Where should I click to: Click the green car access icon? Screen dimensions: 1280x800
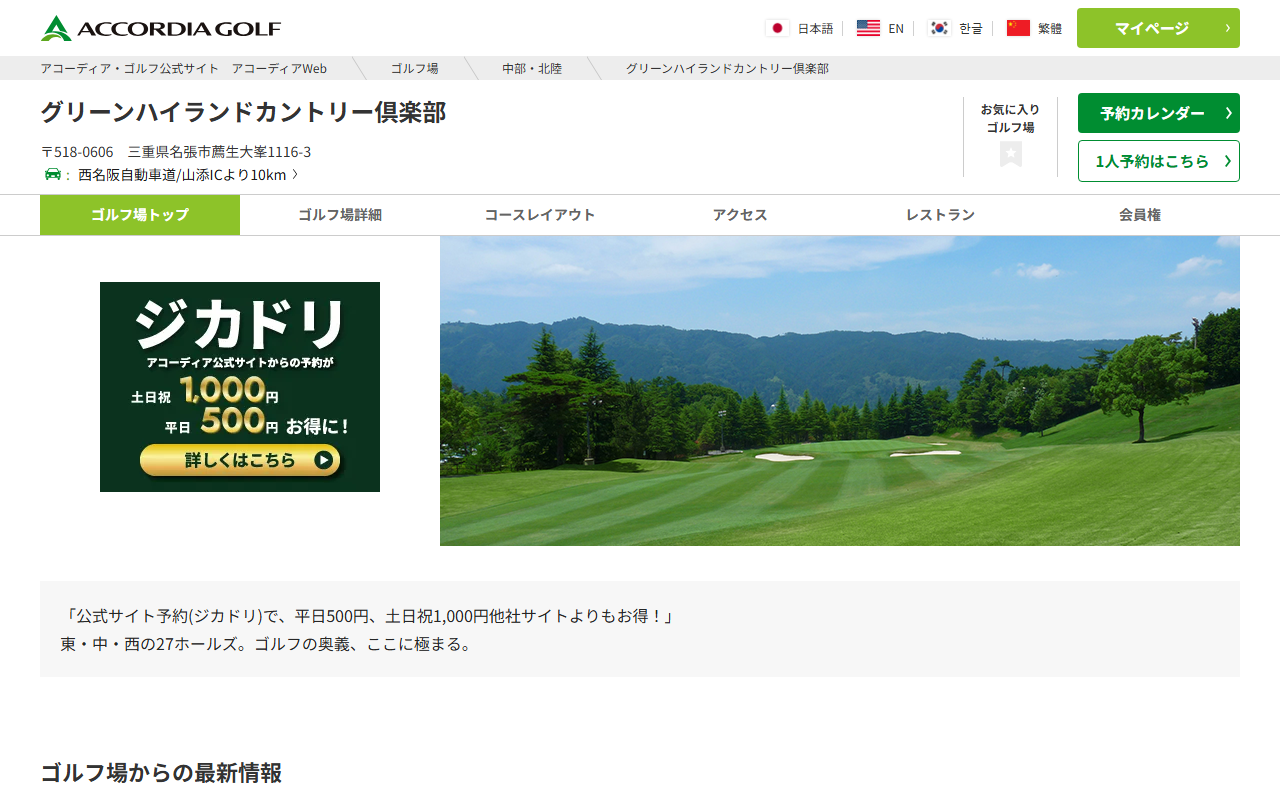pos(53,174)
